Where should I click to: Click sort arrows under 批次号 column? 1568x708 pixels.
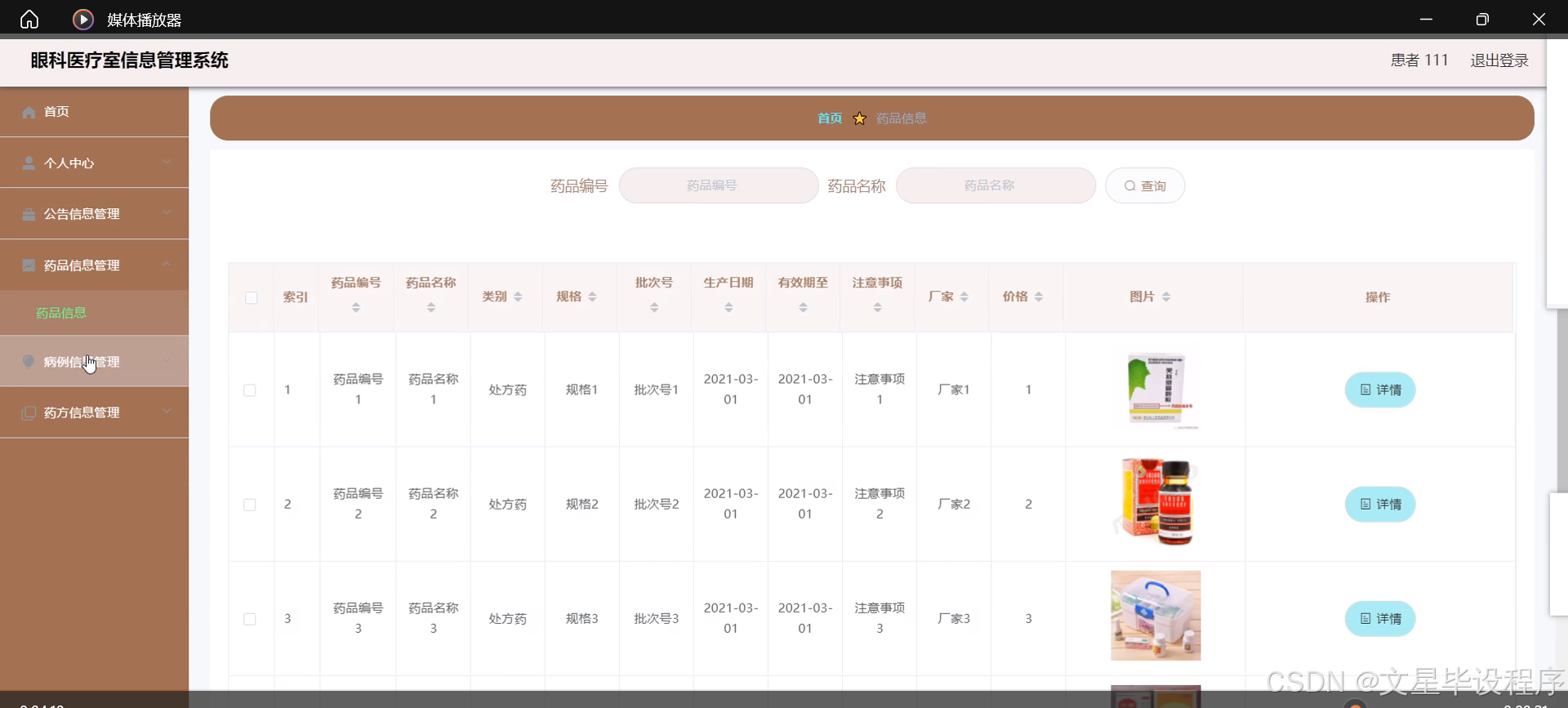click(654, 307)
